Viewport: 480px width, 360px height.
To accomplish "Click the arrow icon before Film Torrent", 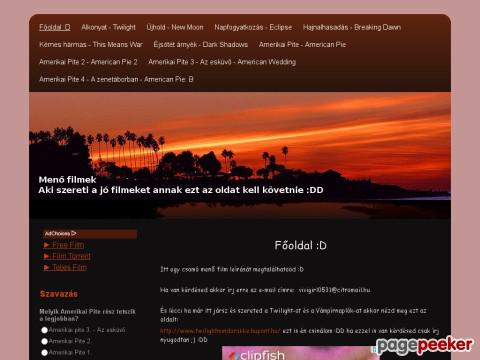I will 47,256.
